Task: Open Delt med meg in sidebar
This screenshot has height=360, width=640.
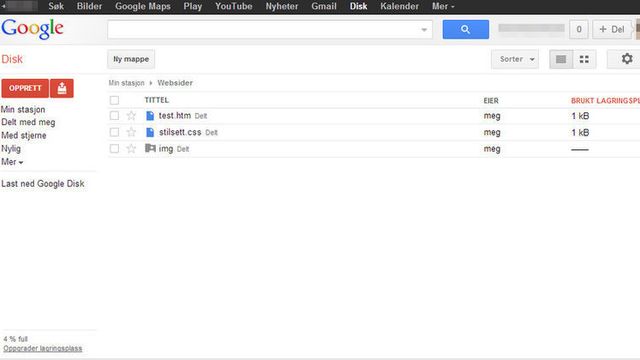Action: (28, 122)
